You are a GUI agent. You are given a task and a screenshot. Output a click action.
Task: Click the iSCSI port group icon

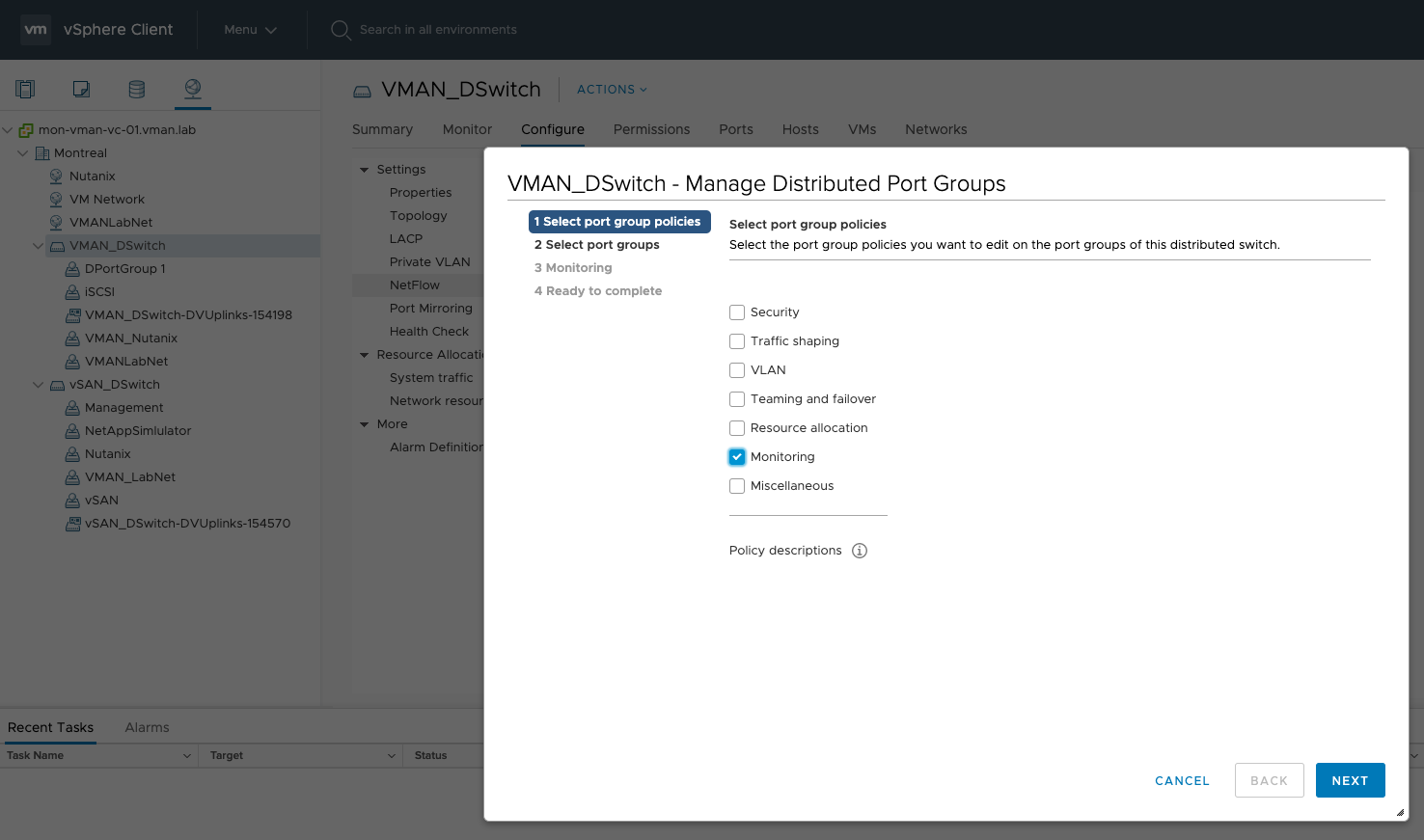tap(72, 292)
